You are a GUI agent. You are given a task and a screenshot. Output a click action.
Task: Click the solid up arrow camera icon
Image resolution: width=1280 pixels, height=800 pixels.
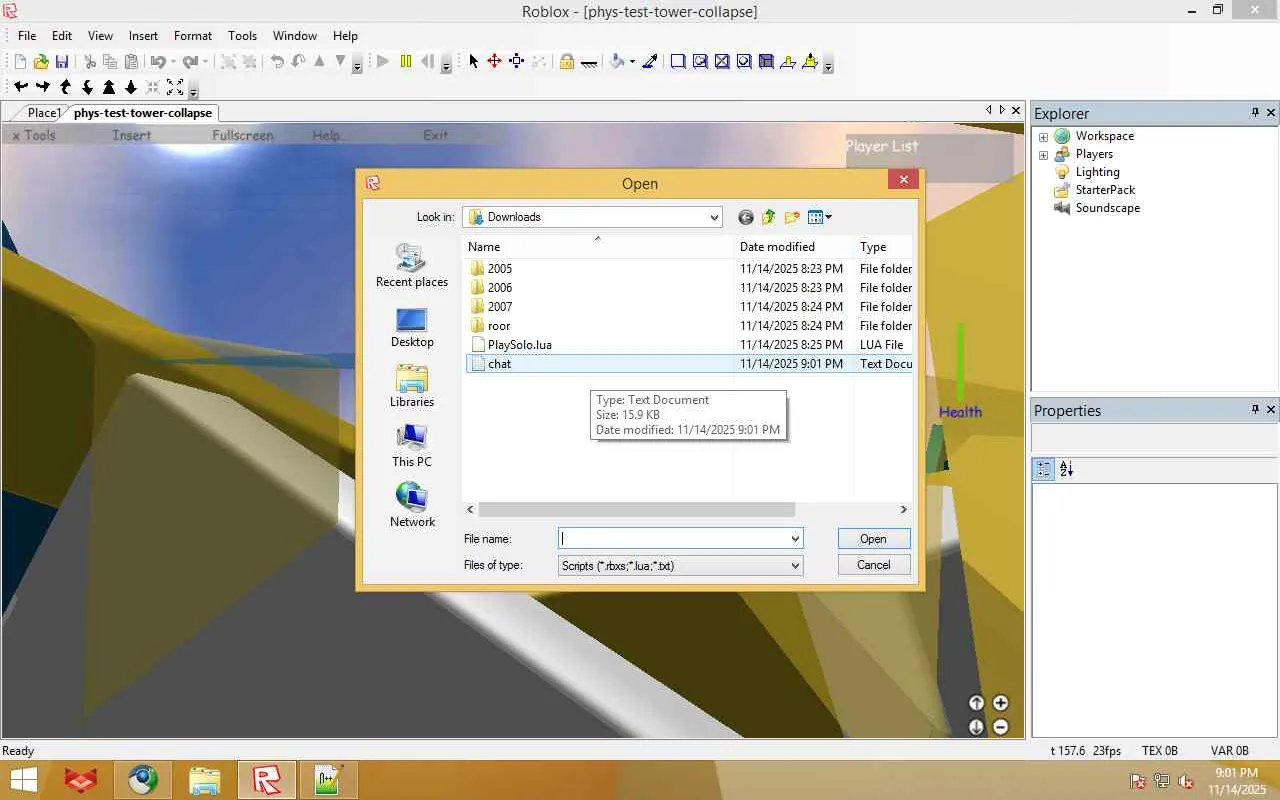(x=109, y=88)
